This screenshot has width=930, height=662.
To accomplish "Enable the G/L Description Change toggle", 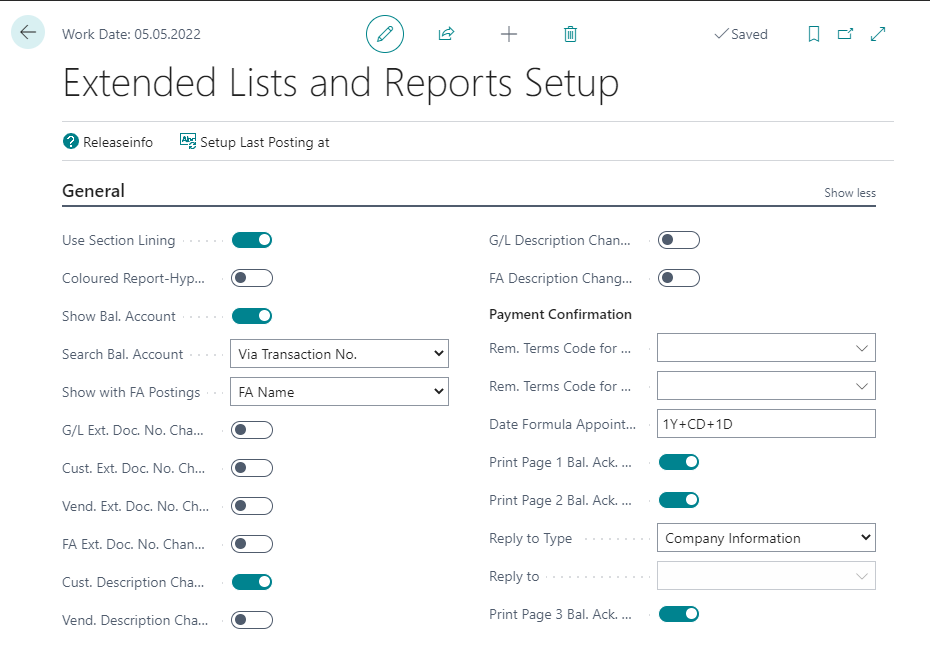I will click(679, 240).
